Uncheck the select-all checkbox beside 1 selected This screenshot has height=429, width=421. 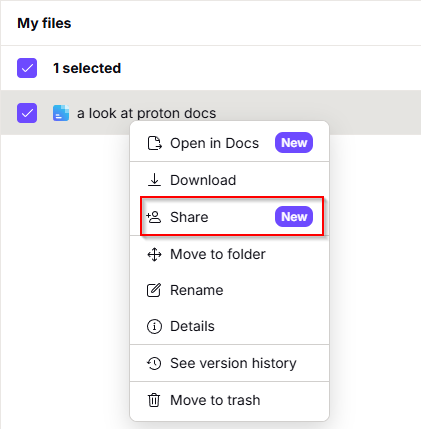tap(27, 68)
